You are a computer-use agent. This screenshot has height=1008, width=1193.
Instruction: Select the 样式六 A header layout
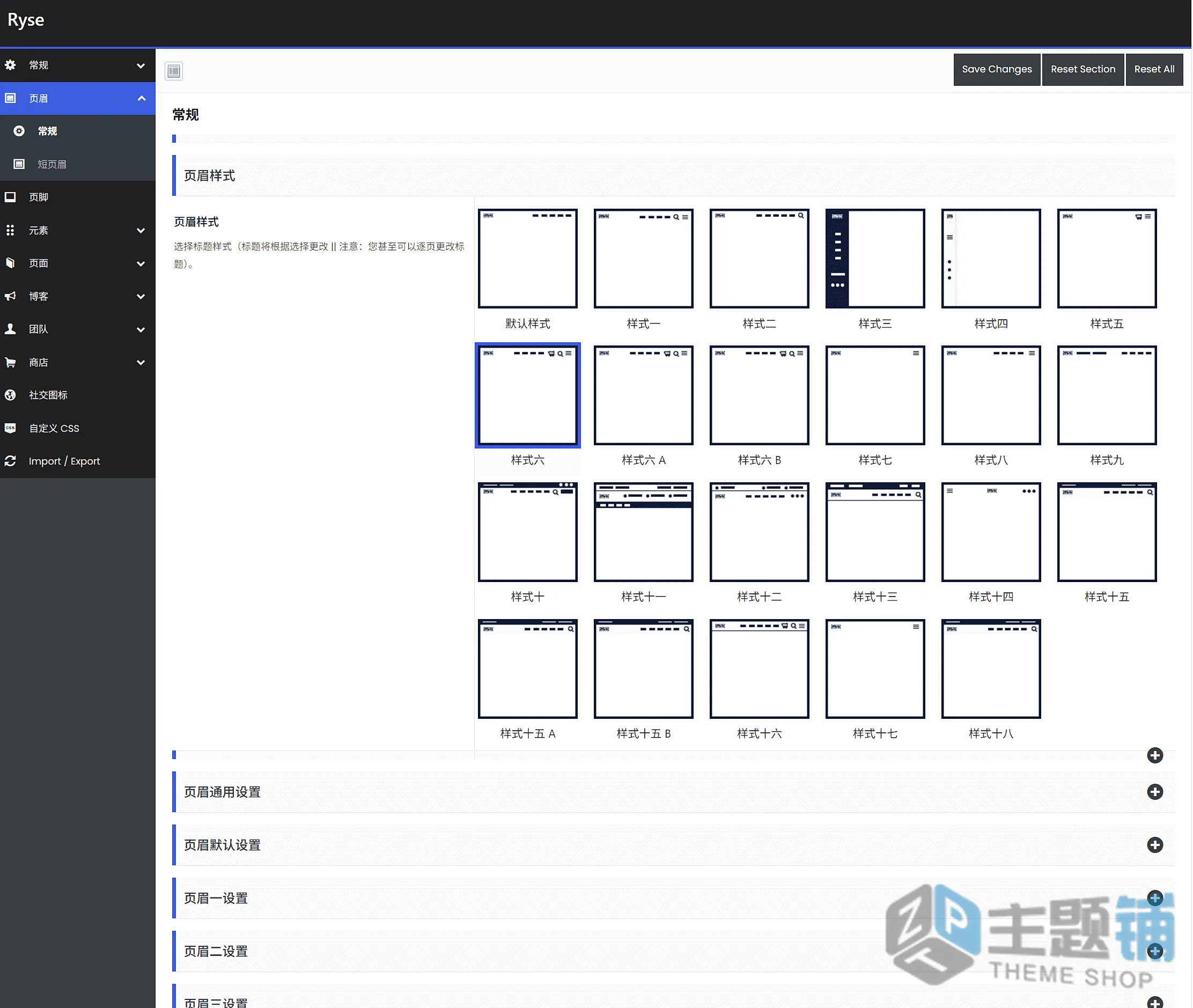point(643,395)
